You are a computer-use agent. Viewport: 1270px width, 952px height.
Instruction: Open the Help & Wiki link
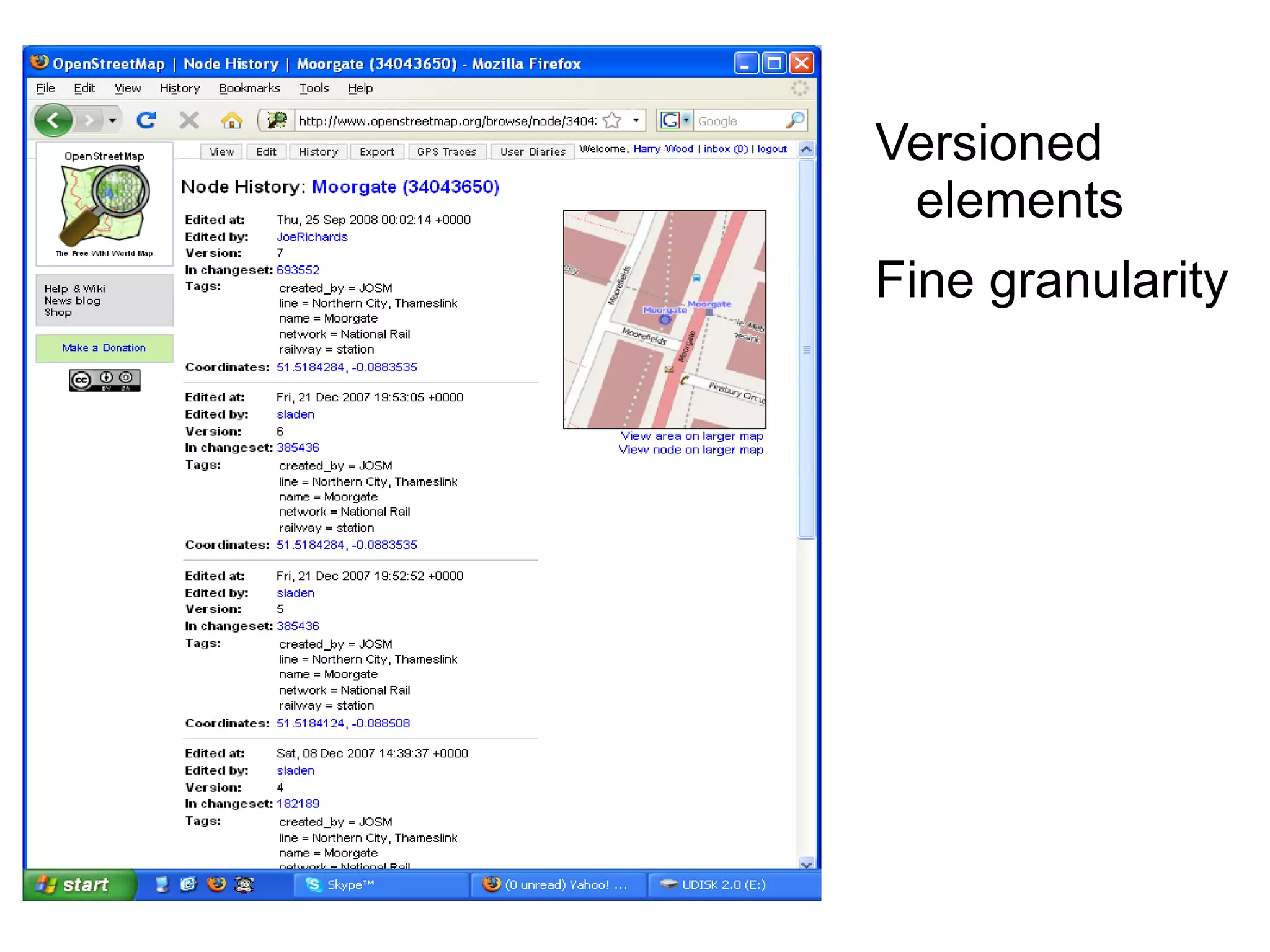coord(74,288)
